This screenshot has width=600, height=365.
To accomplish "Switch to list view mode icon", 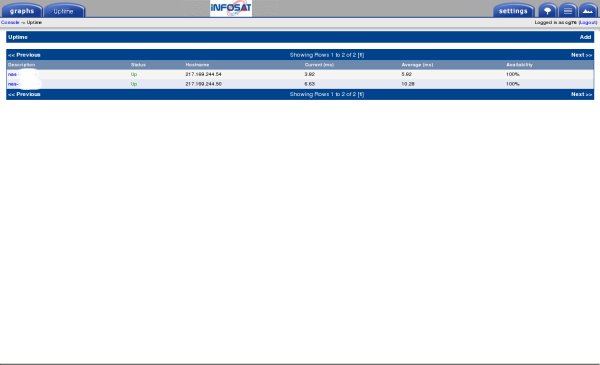I will pos(568,10).
